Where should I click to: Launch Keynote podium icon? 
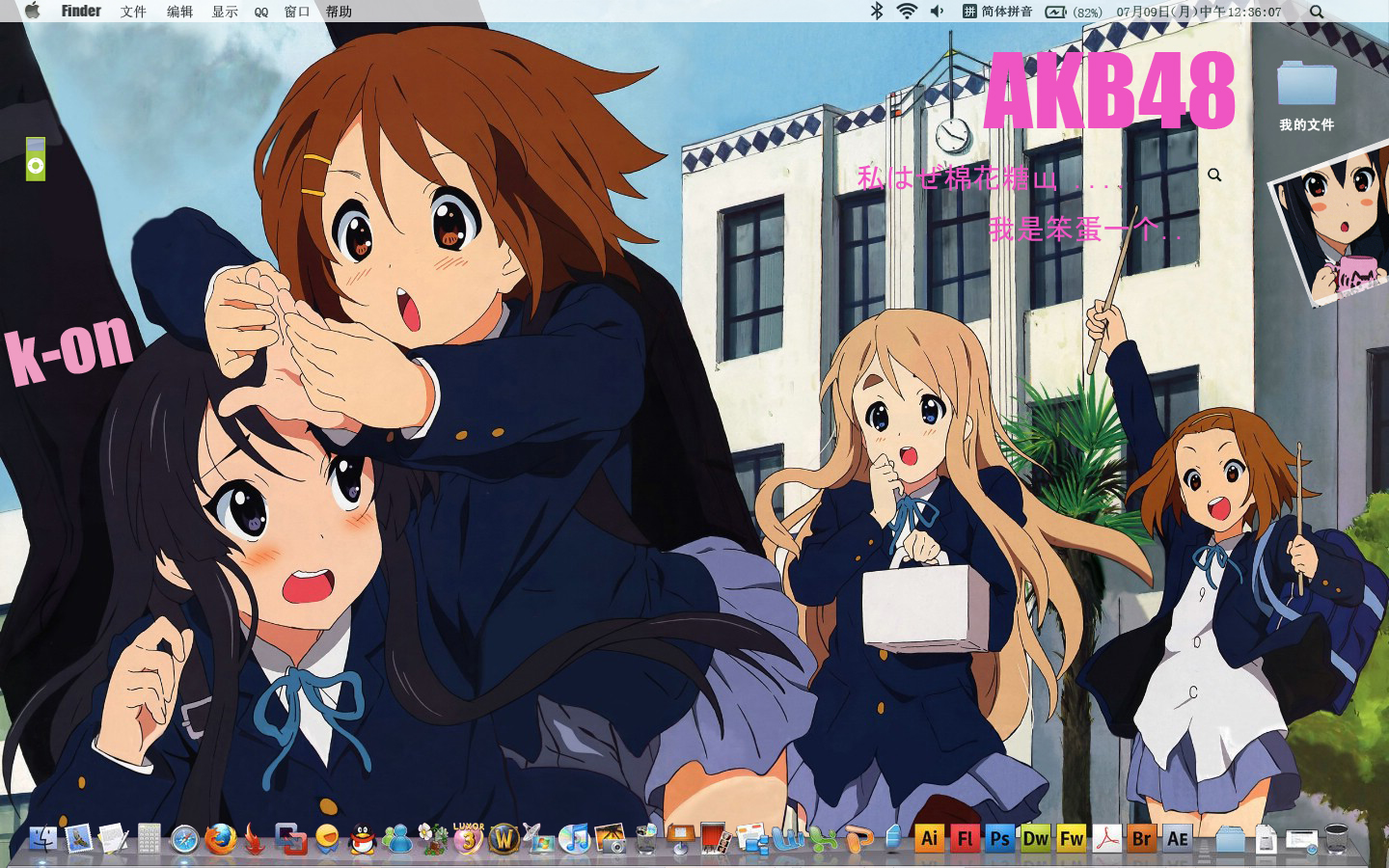(680, 838)
